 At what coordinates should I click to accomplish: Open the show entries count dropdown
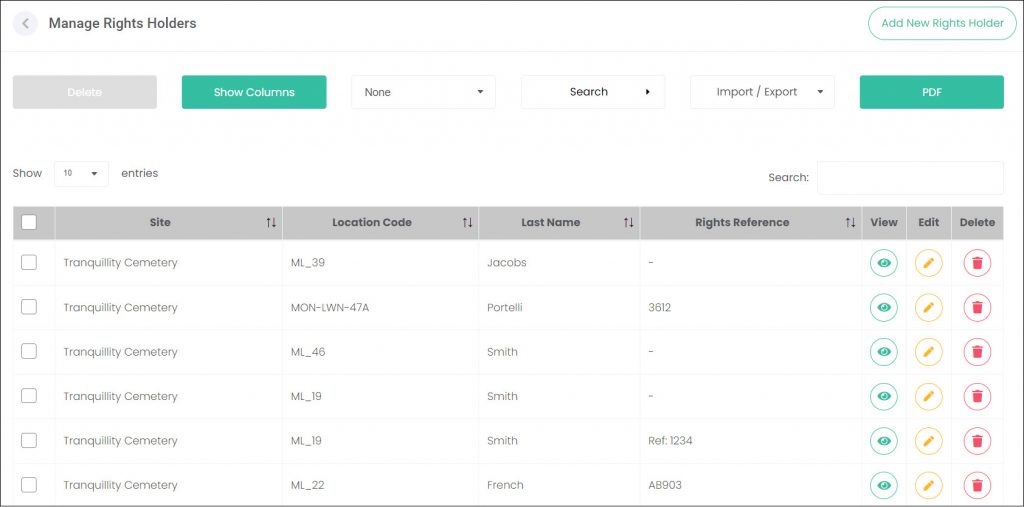(x=81, y=174)
